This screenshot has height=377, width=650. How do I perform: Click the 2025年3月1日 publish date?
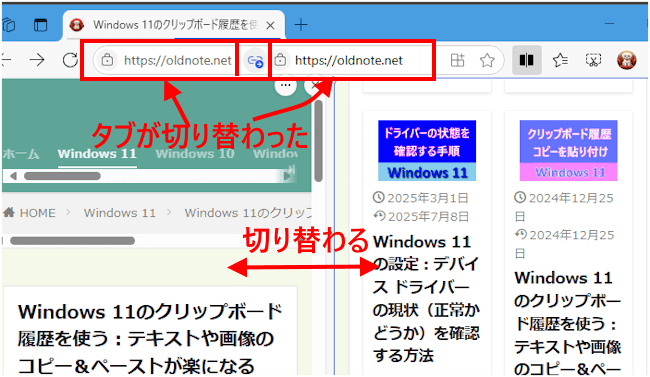pos(428,198)
